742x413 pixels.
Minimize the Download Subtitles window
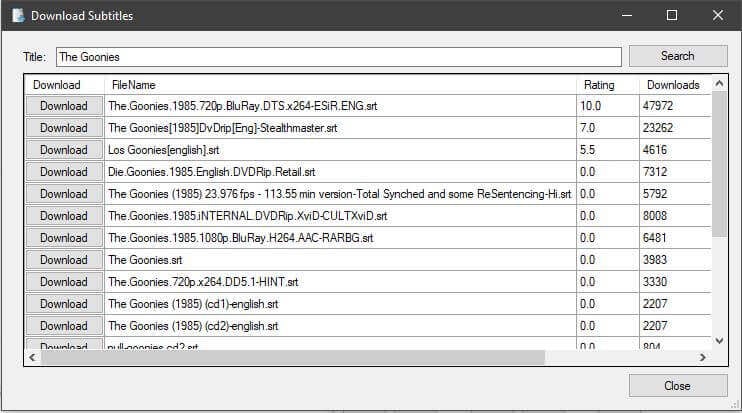click(x=627, y=15)
